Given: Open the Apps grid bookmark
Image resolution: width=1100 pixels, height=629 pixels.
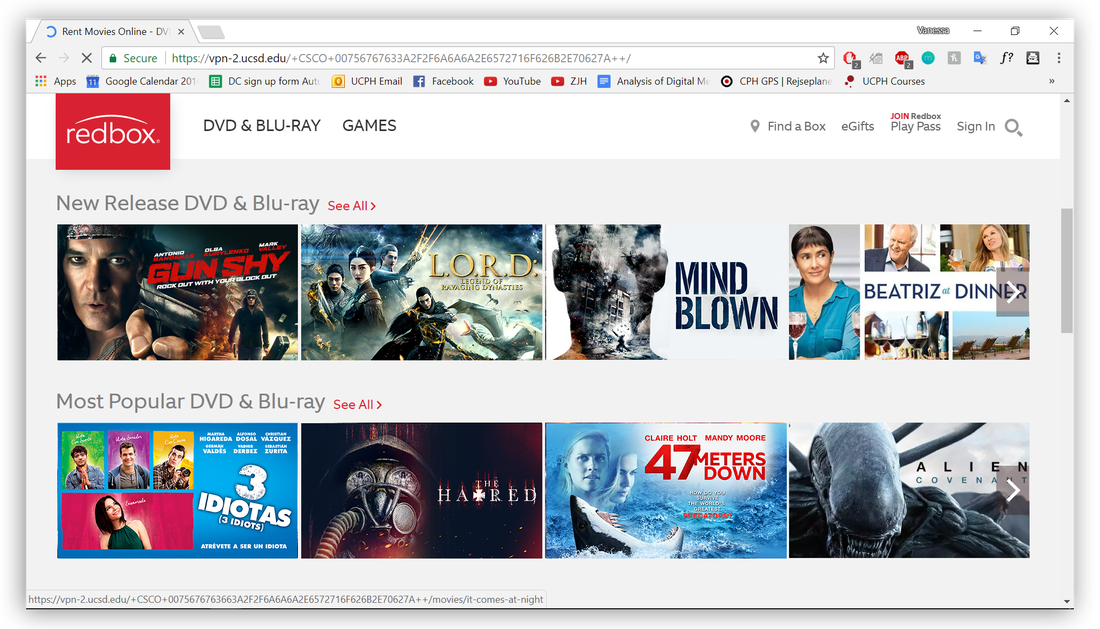Looking at the screenshot, I should click(x=55, y=81).
